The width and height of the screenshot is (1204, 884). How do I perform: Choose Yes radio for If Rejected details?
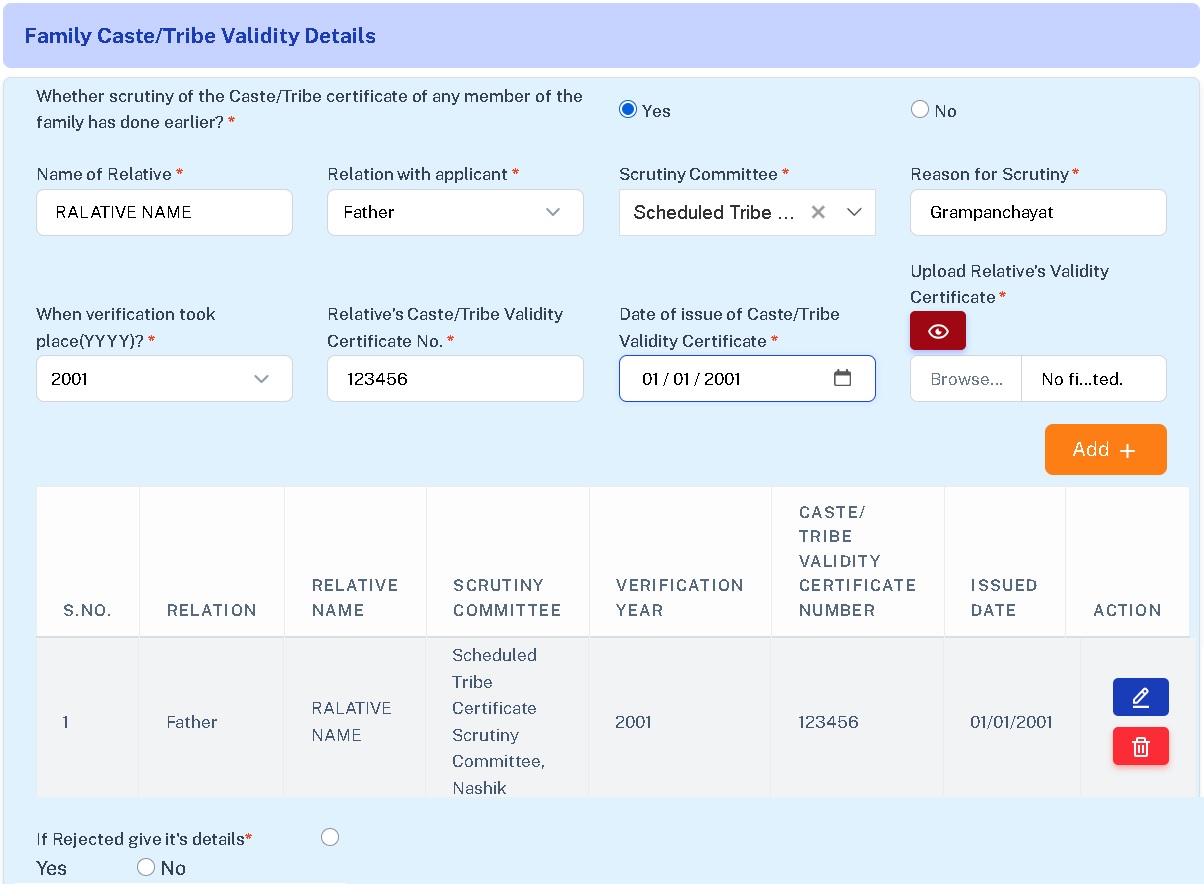[330, 837]
